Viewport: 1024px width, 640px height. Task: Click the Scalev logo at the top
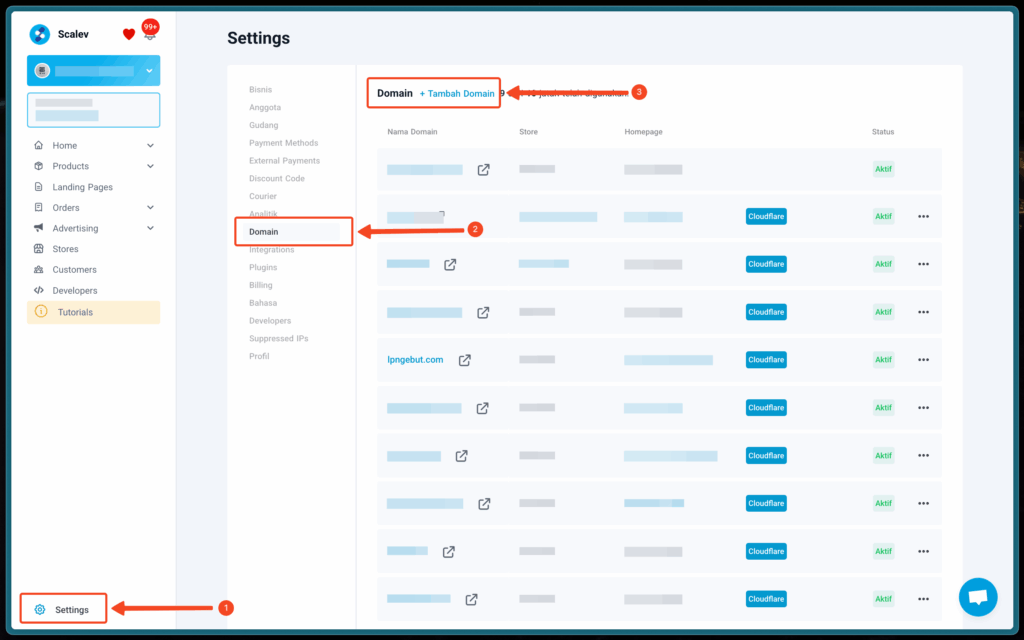point(40,33)
